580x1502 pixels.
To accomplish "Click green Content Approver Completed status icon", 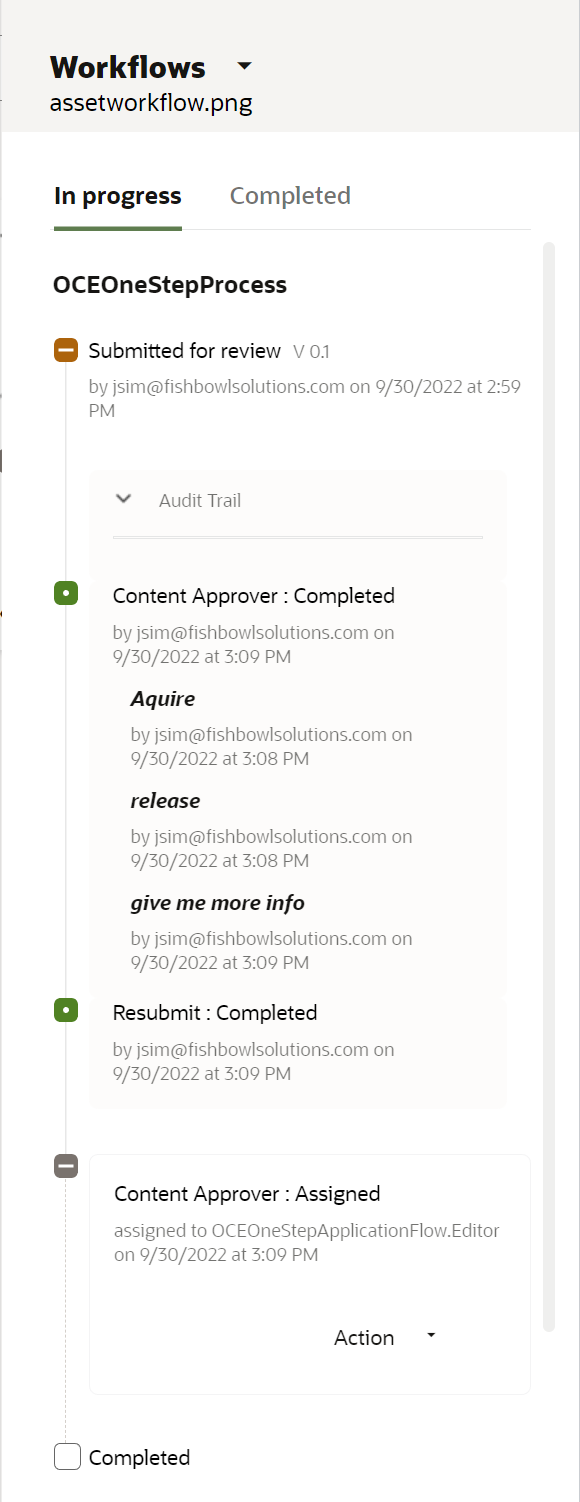I will pos(66,594).
